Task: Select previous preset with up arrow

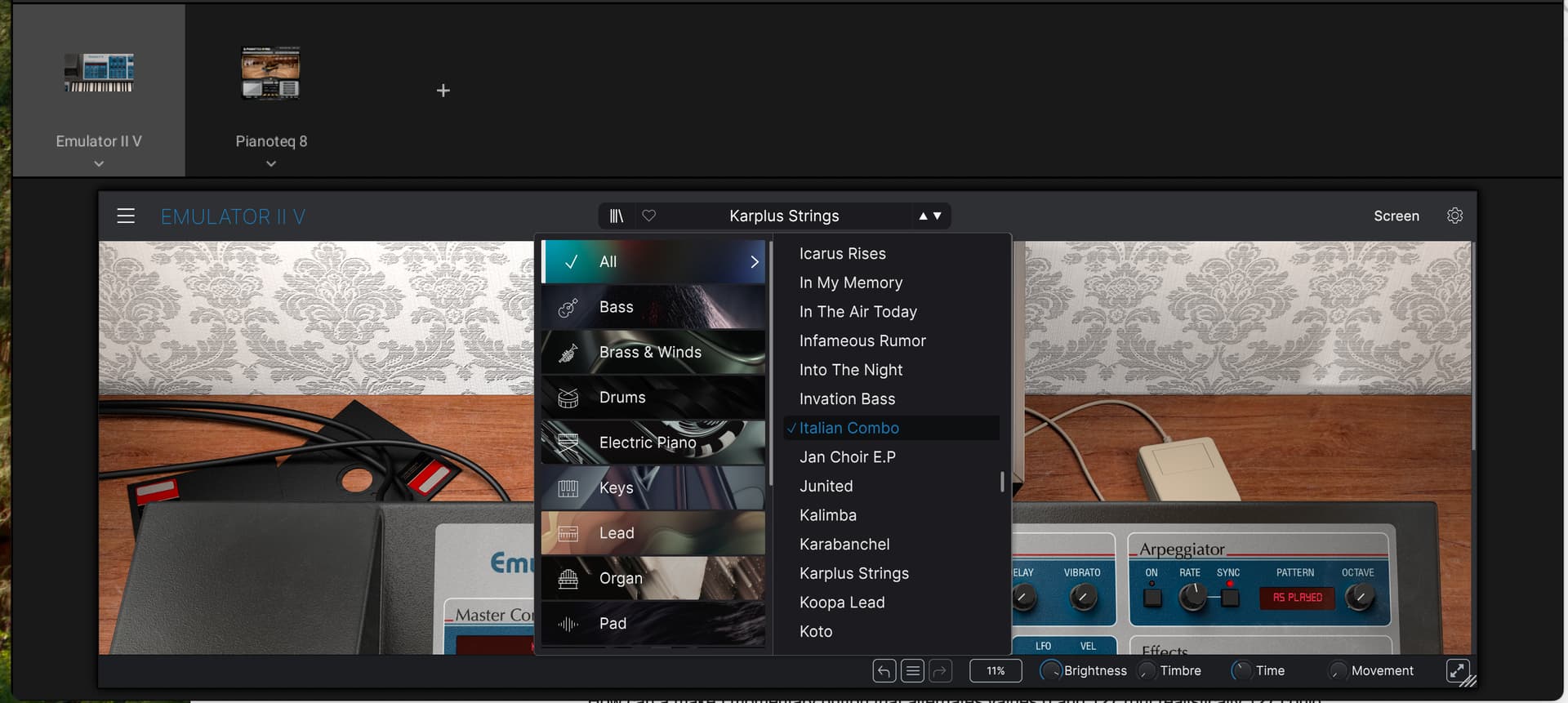Action: (924, 216)
